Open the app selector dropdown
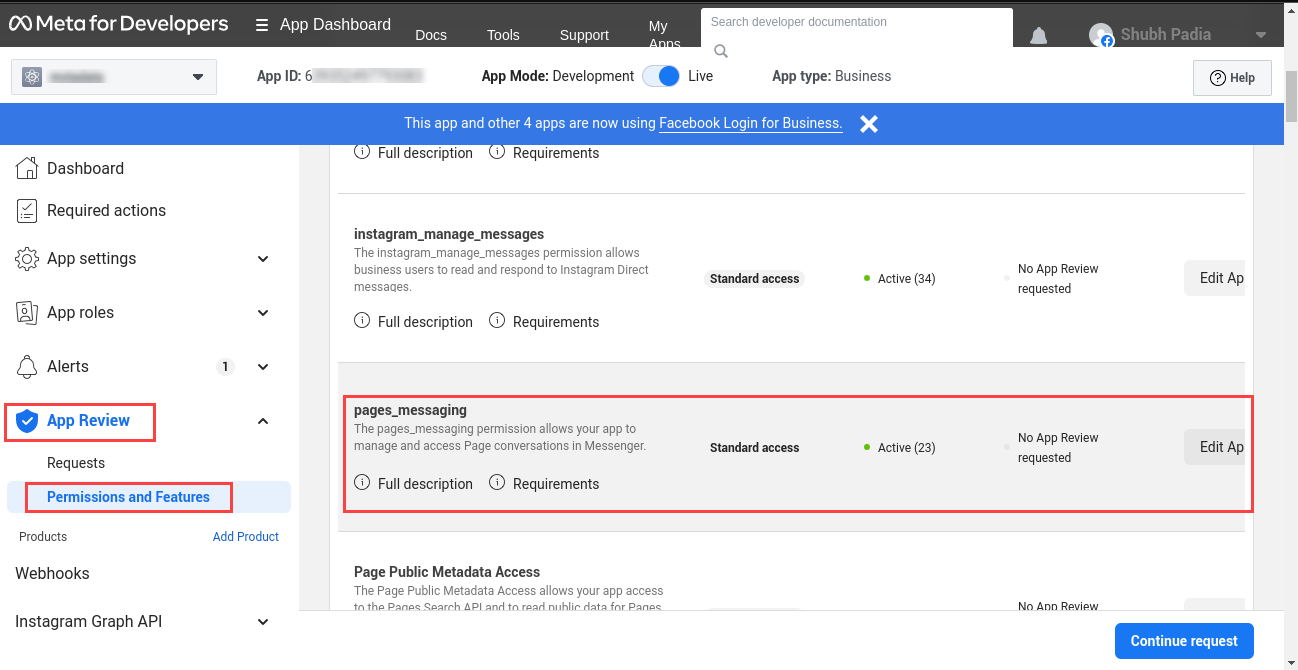Screen dimensions: 1298x670 tap(113, 76)
